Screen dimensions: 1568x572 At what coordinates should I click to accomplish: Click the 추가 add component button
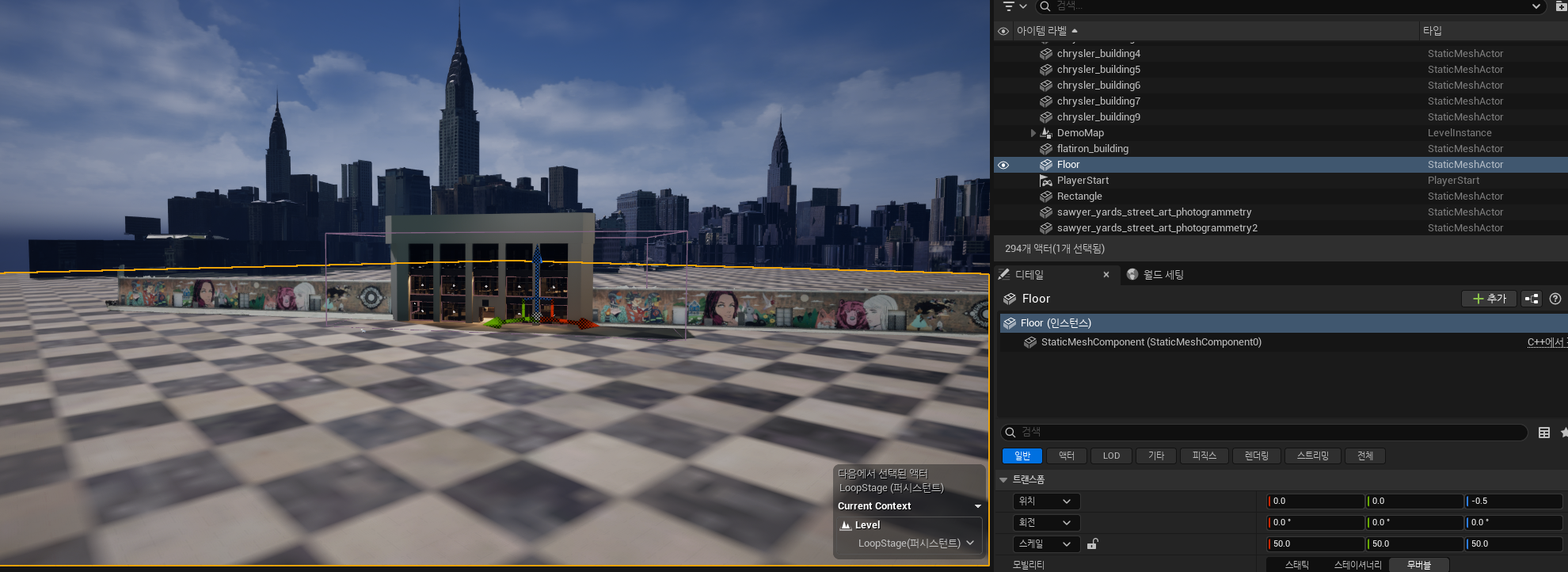pyautogui.click(x=1489, y=299)
